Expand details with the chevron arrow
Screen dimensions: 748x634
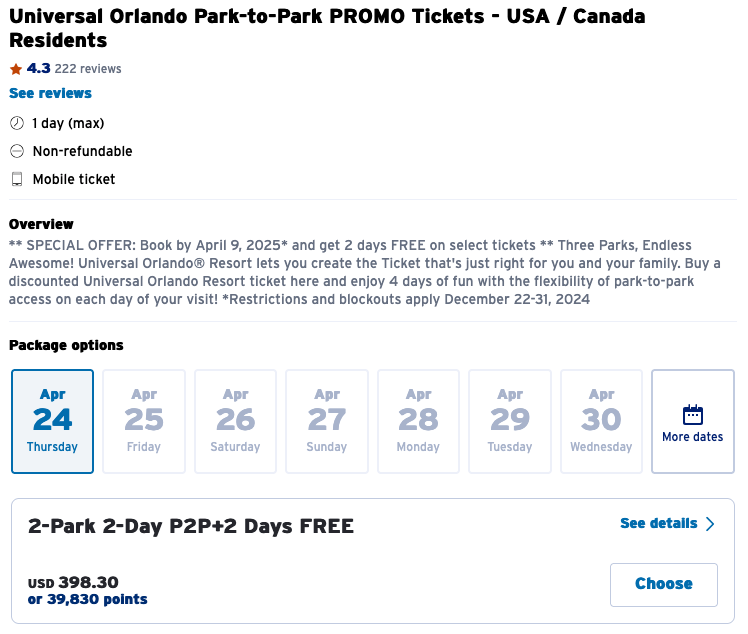[710, 524]
